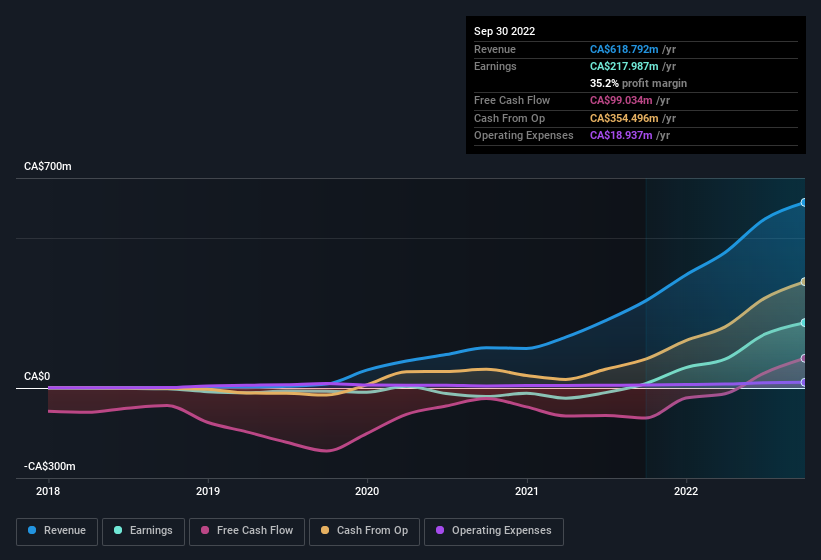Click the -CA$300m y-axis label
The width and height of the screenshot is (821, 560).
(50, 466)
